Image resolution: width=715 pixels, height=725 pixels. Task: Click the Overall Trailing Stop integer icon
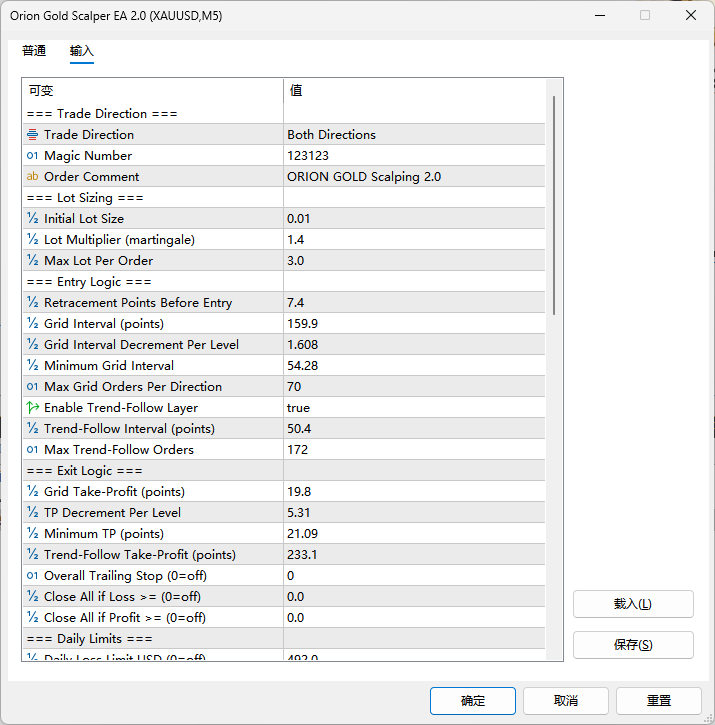(x=32, y=576)
